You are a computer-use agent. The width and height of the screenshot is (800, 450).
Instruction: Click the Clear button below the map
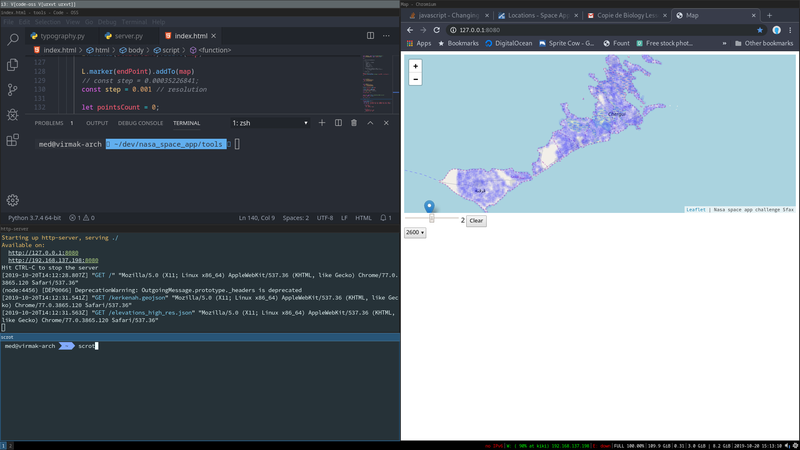pyautogui.click(x=476, y=221)
